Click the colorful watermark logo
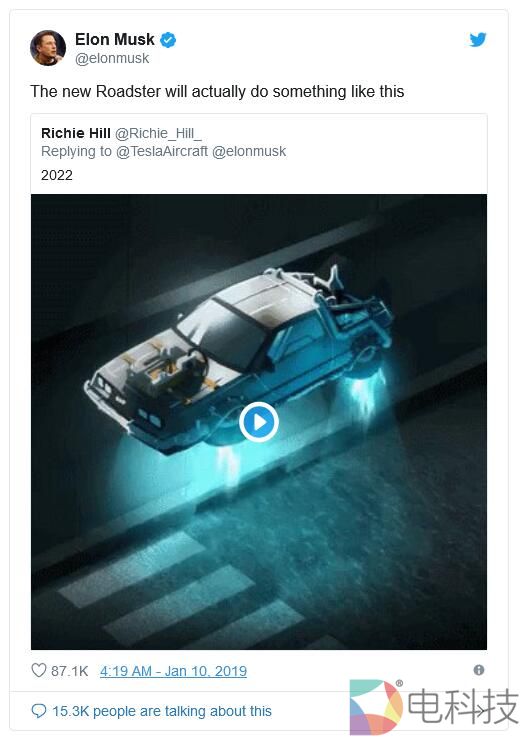Image resolution: width=523 pixels, height=742 pixels. coord(376,707)
